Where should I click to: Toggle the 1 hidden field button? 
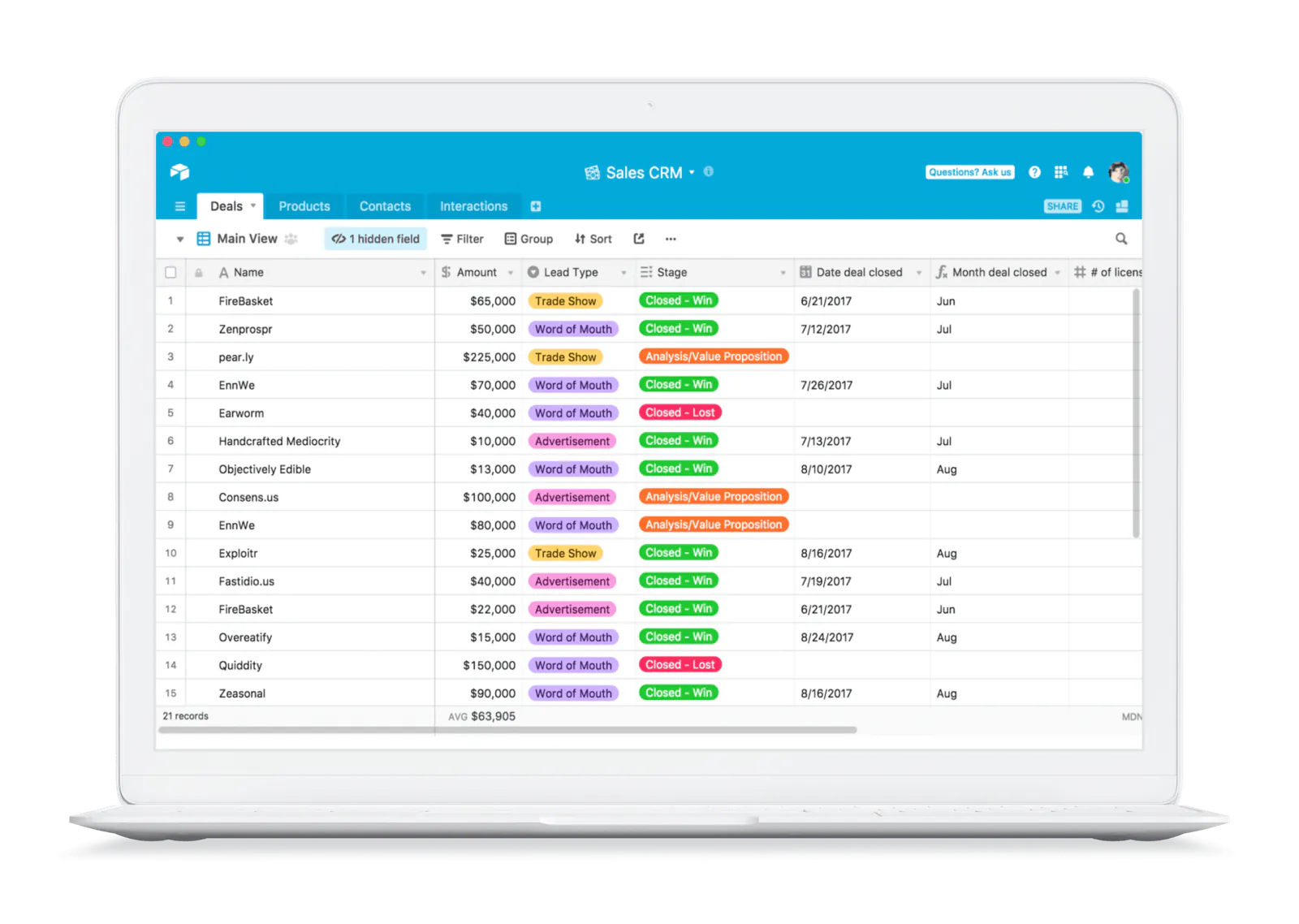(x=376, y=239)
